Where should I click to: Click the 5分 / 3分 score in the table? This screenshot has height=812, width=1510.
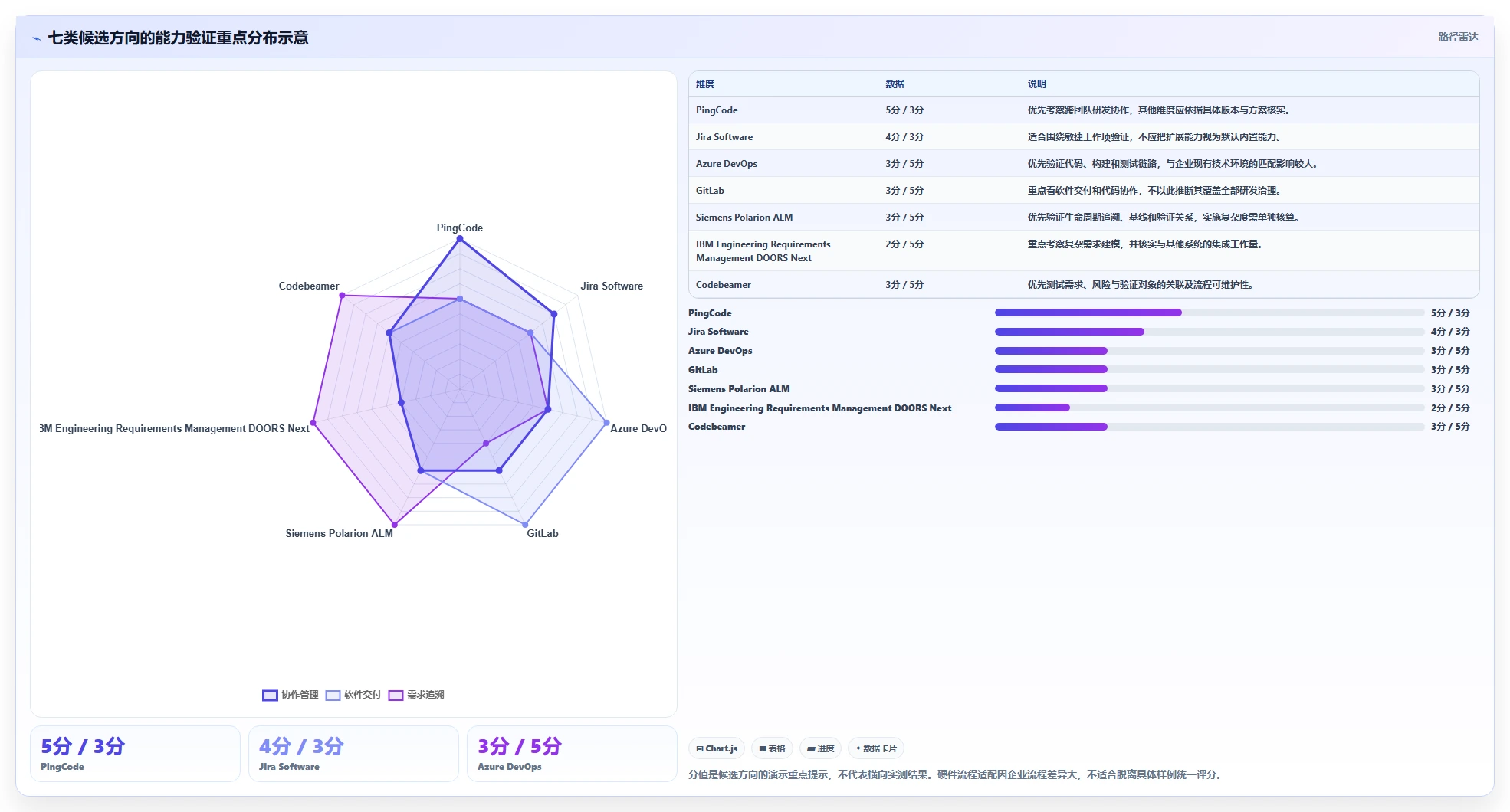point(904,110)
